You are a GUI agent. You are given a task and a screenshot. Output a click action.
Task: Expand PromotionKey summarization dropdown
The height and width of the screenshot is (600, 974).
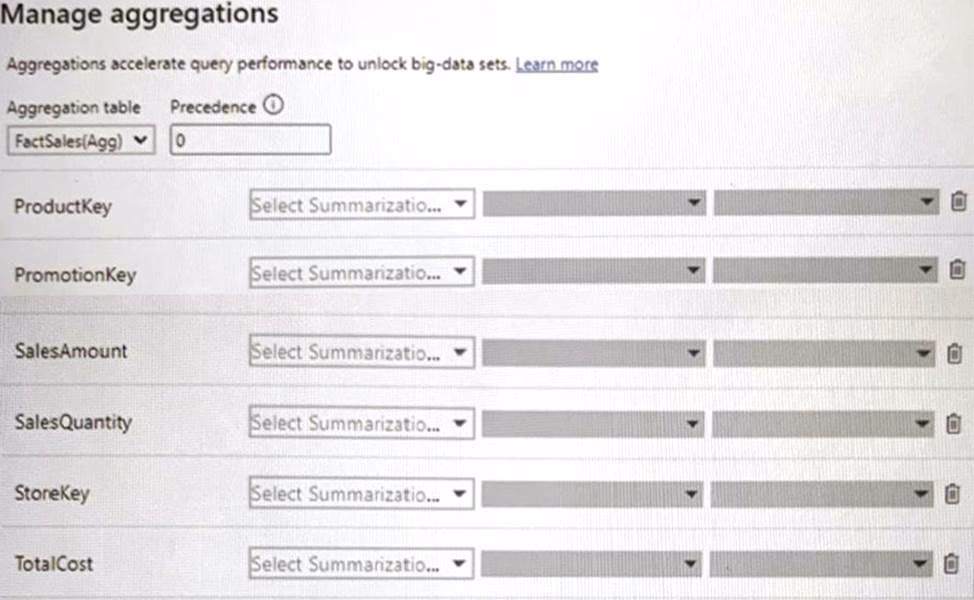[x=361, y=272]
